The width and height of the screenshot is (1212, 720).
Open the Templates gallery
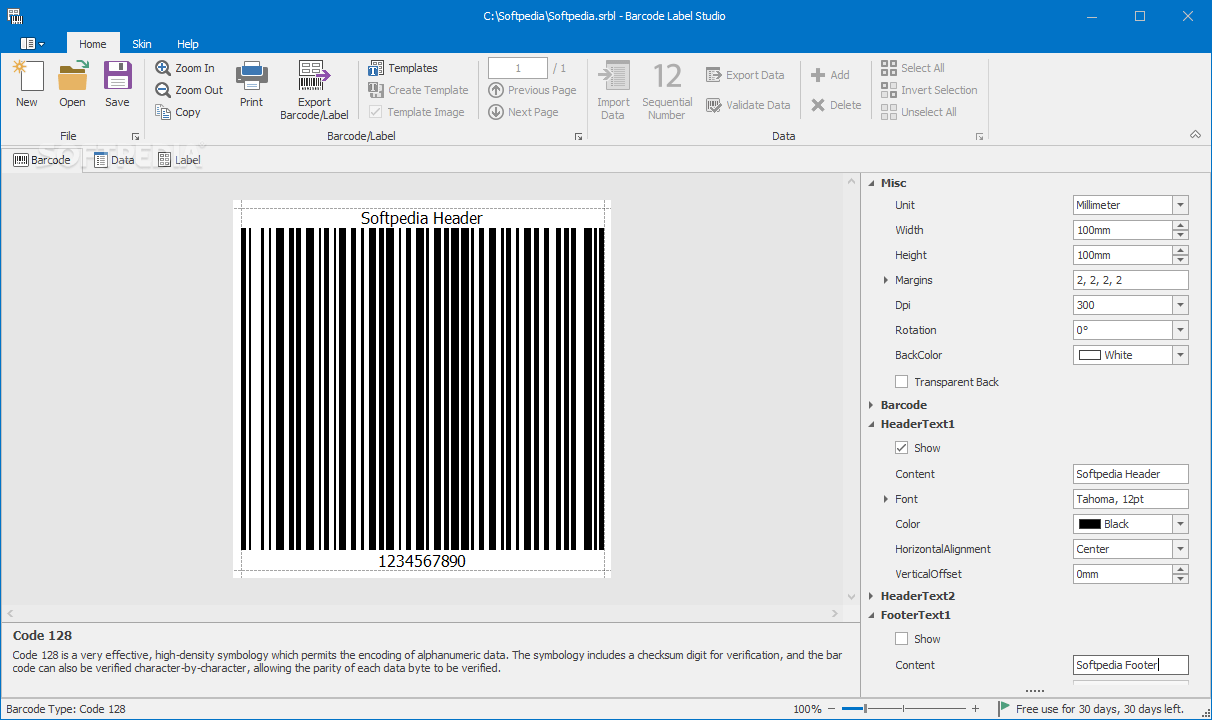pos(404,67)
